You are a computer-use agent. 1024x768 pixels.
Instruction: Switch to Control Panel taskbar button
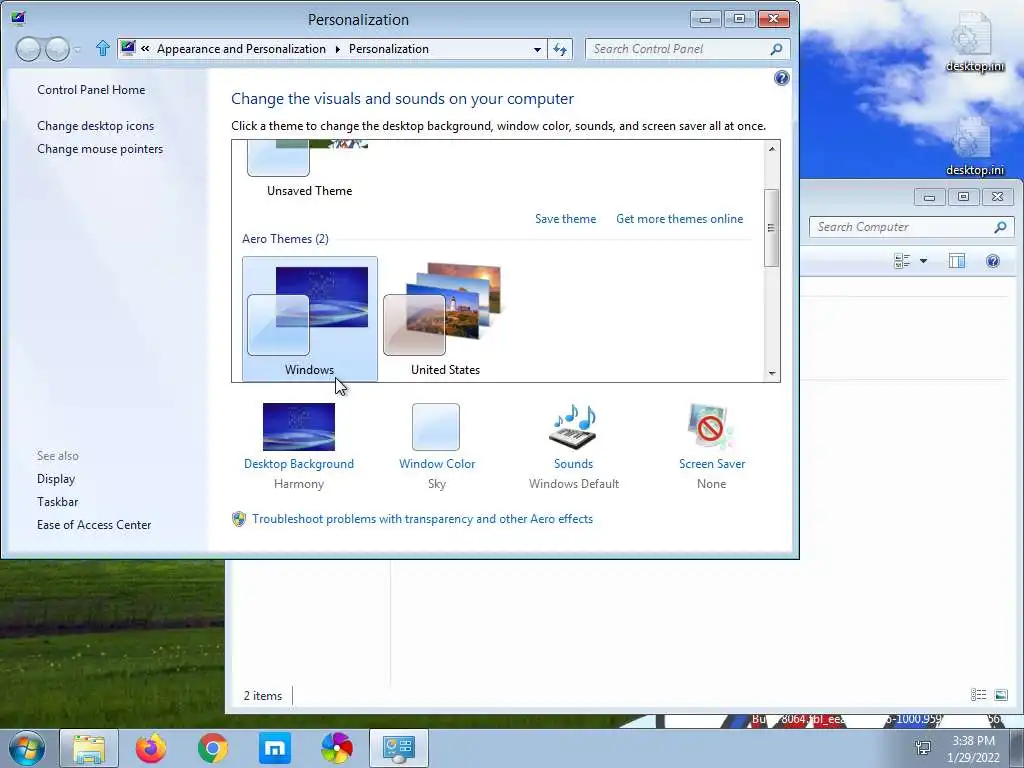pos(399,748)
